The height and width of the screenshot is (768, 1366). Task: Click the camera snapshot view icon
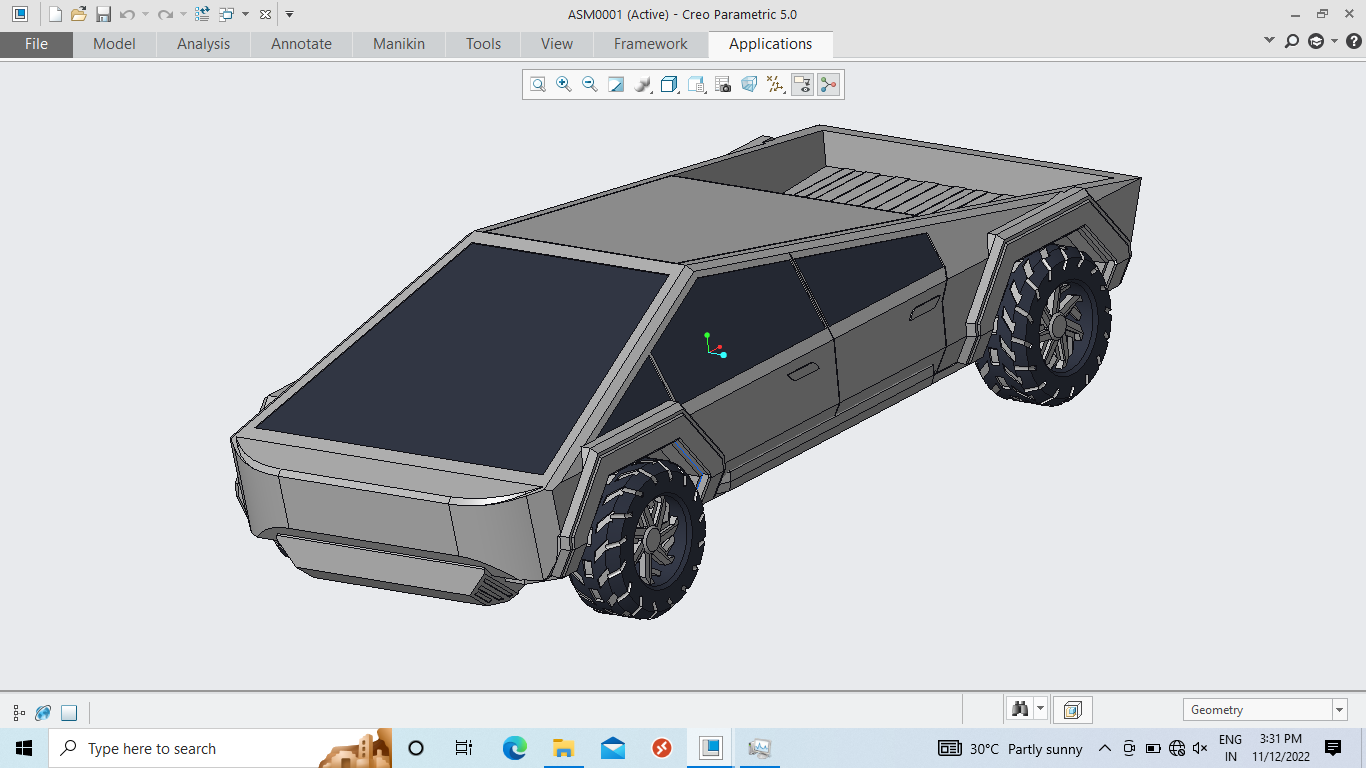click(723, 85)
